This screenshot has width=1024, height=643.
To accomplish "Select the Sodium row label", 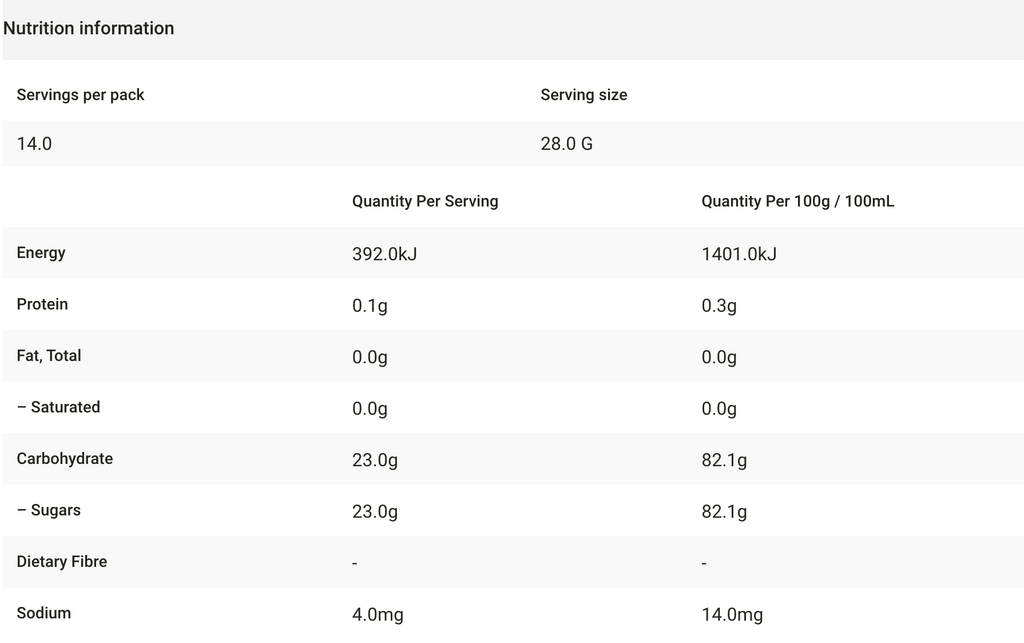I will coord(44,613).
